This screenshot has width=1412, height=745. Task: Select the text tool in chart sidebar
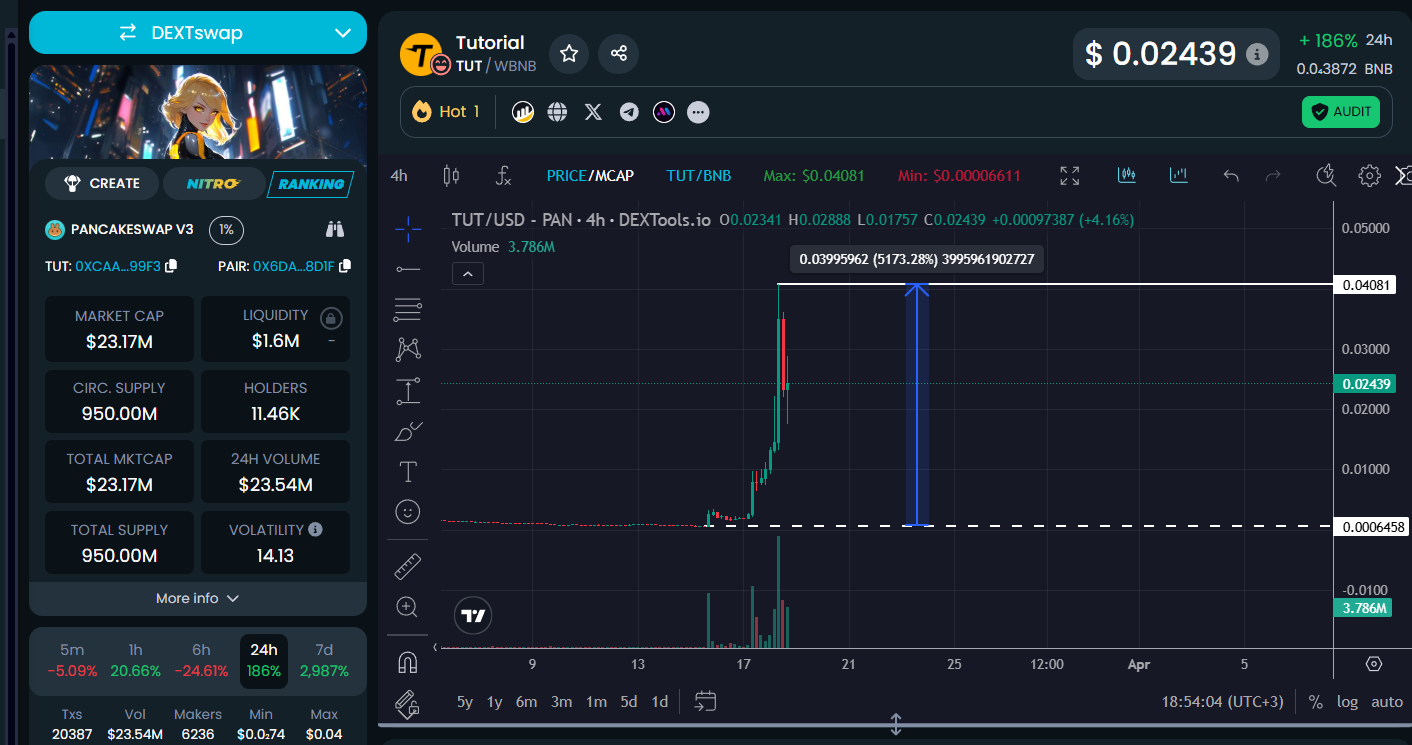pyautogui.click(x=407, y=471)
